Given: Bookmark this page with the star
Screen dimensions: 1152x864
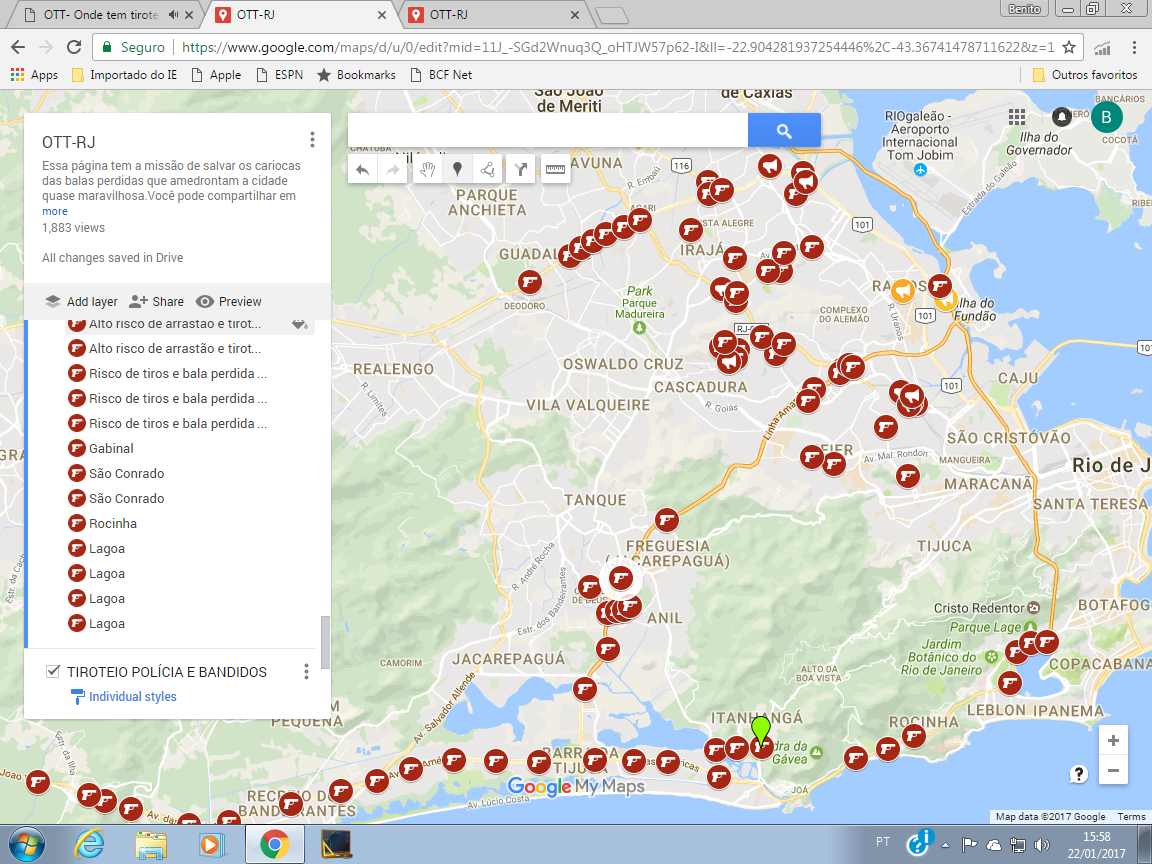Looking at the screenshot, I should [x=1069, y=47].
